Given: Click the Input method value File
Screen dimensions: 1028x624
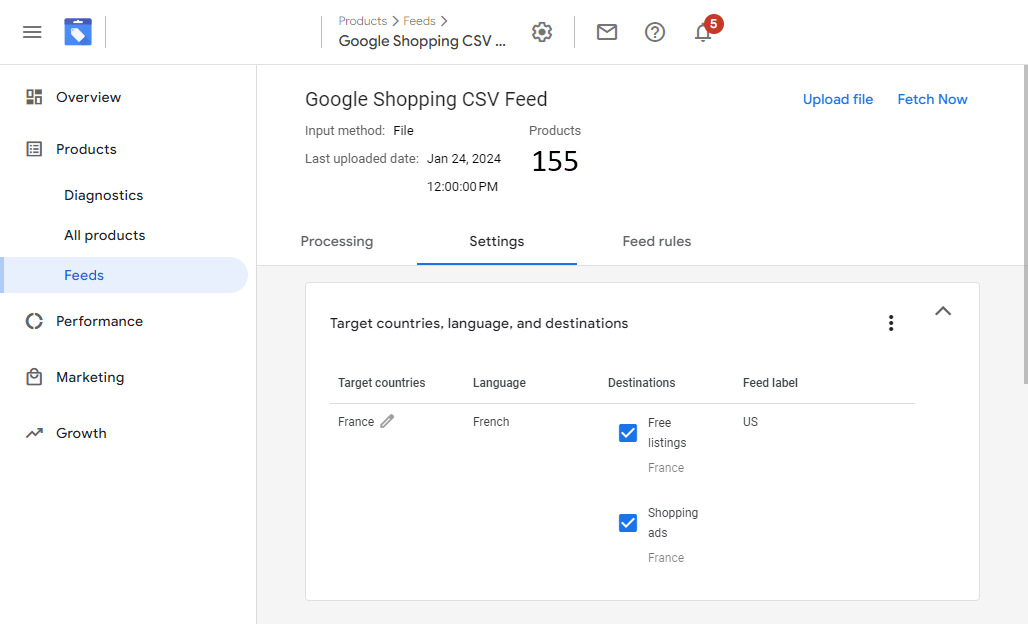Looking at the screenshot, I should tap(403, 130).
